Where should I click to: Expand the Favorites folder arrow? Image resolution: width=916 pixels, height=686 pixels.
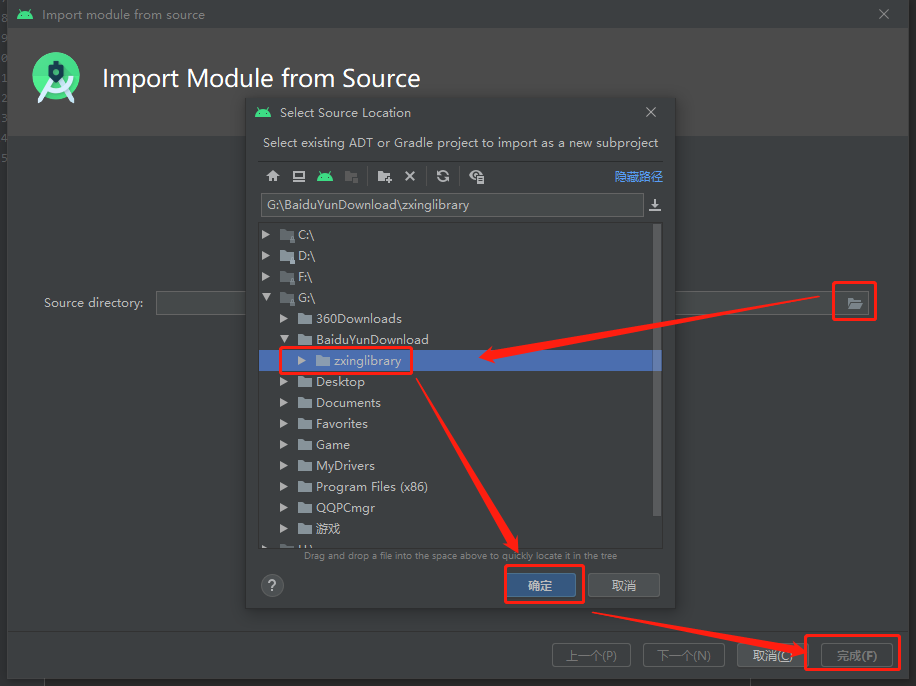pyautogui.click(x=284, y=424)
